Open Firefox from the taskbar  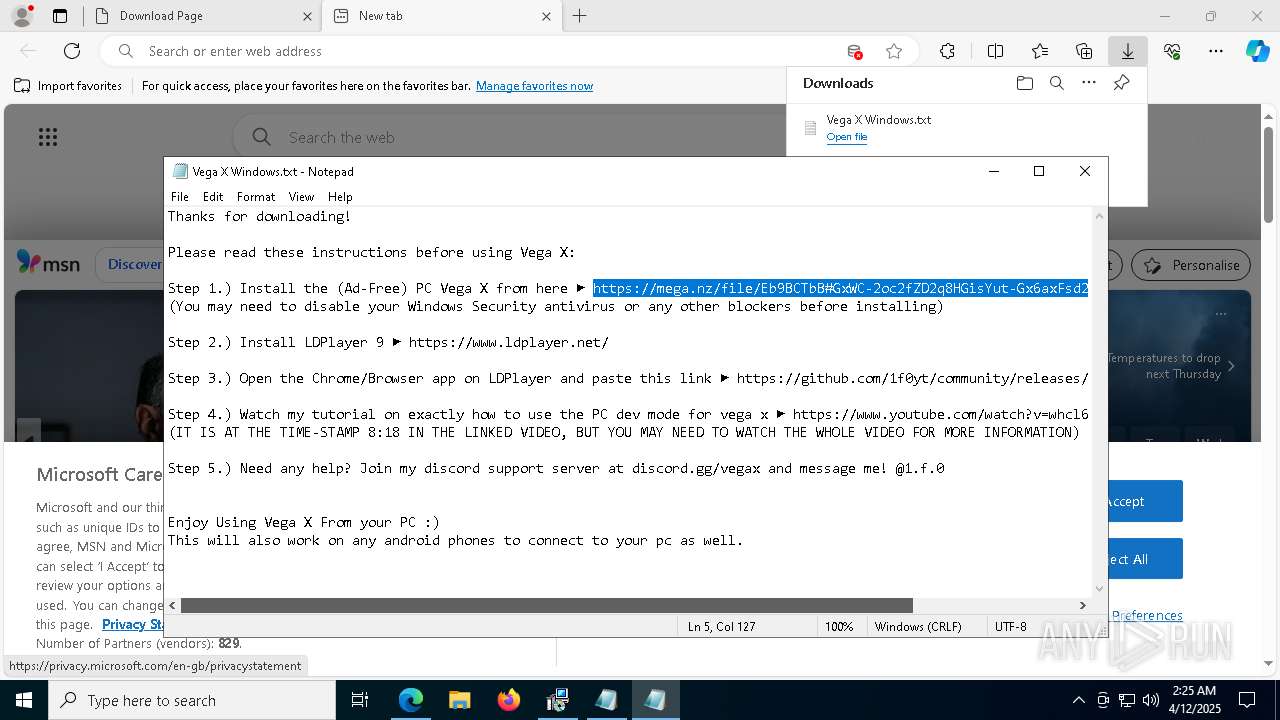[508, 700]
